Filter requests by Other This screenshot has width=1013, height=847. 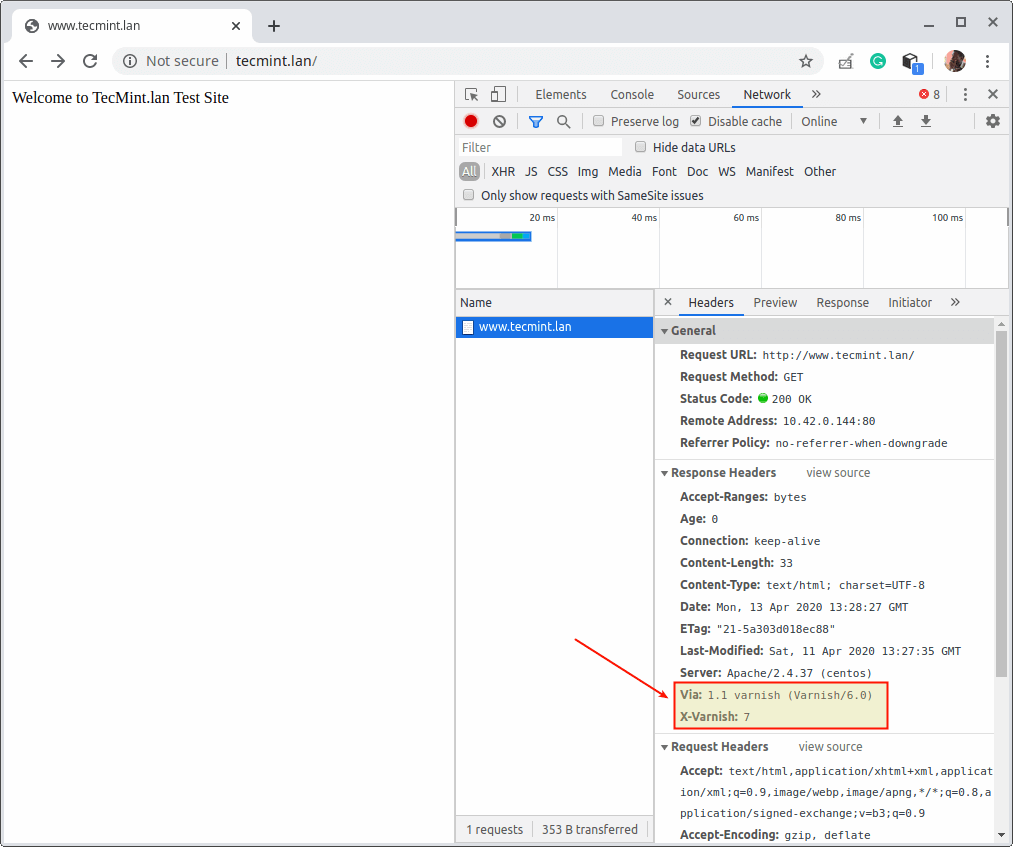(820, 171)
